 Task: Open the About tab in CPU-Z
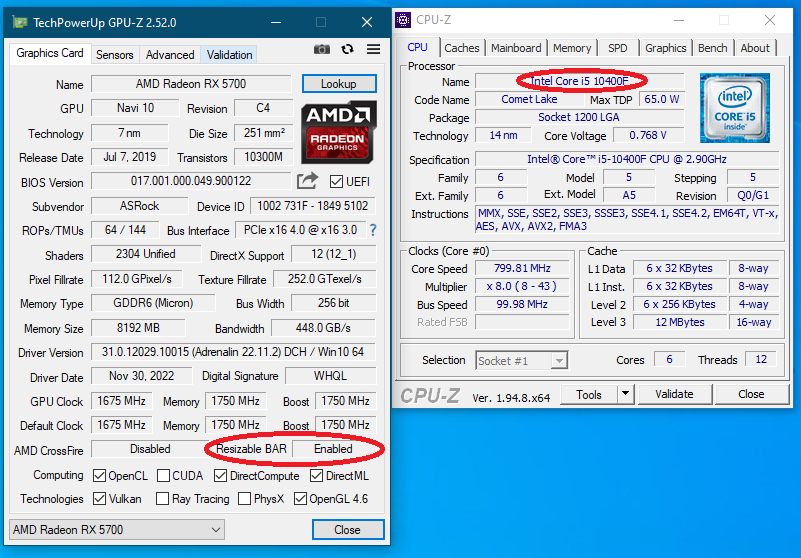tap(755, 48)
